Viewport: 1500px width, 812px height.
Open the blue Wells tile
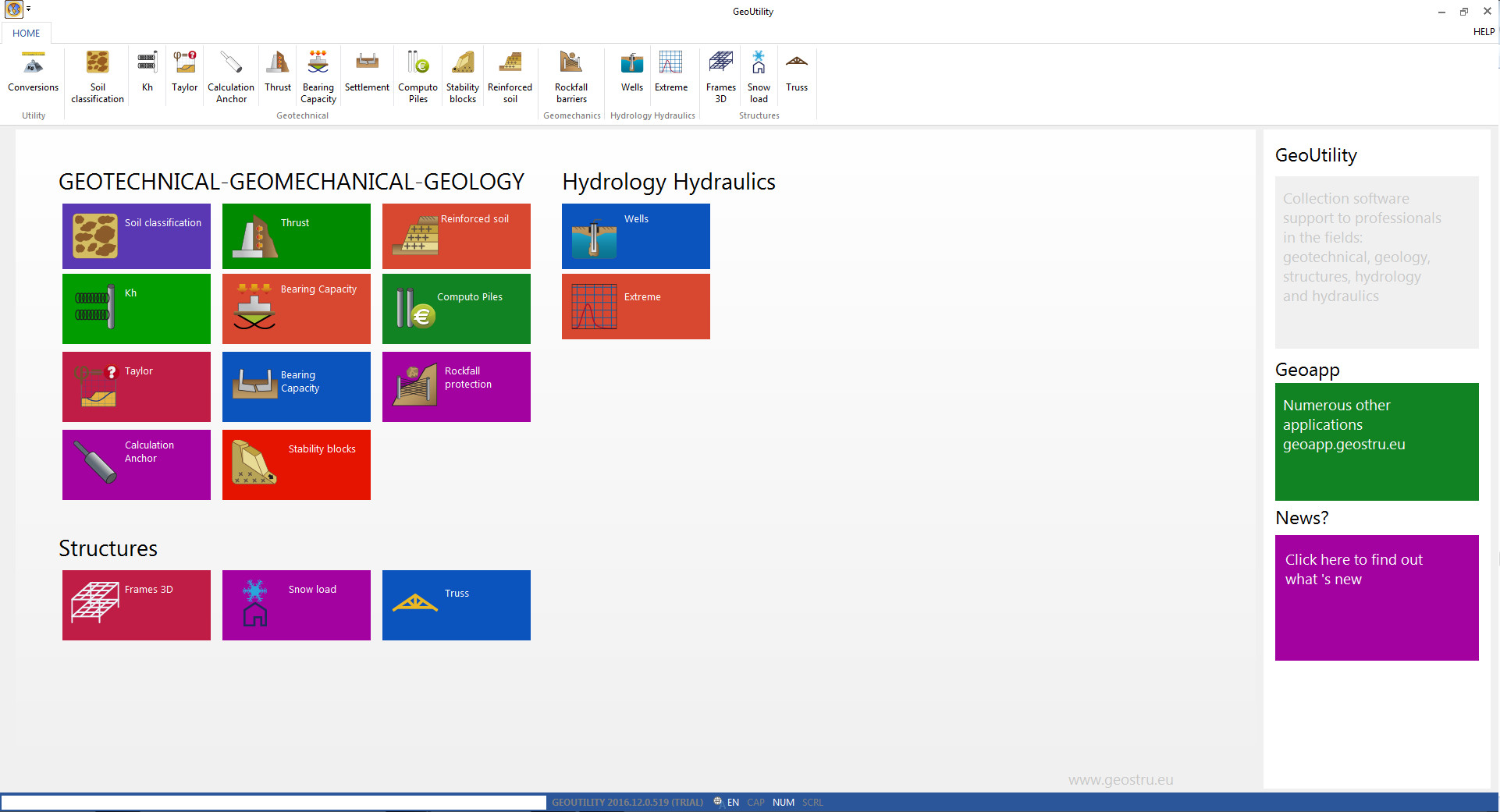coord(636,236)
